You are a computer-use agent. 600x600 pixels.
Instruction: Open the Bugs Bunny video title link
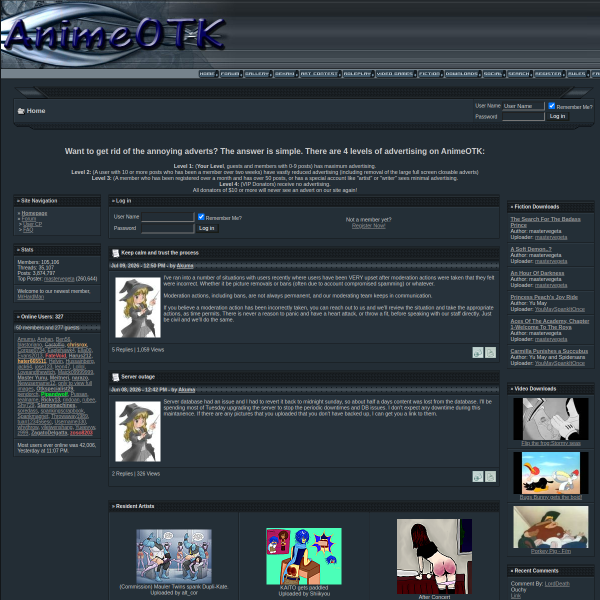(x=551, y=497)
